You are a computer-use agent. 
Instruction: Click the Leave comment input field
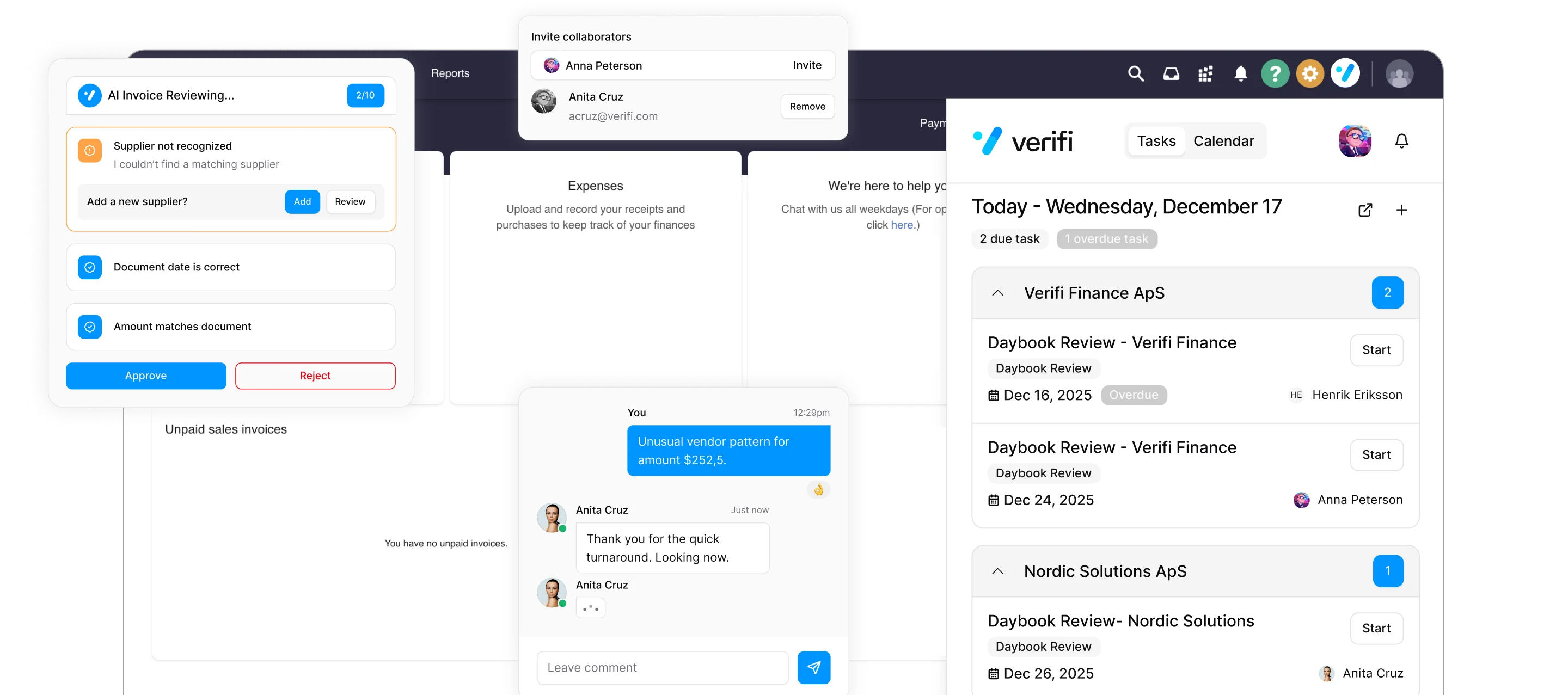pyautogui.click(x=662, y=668)
